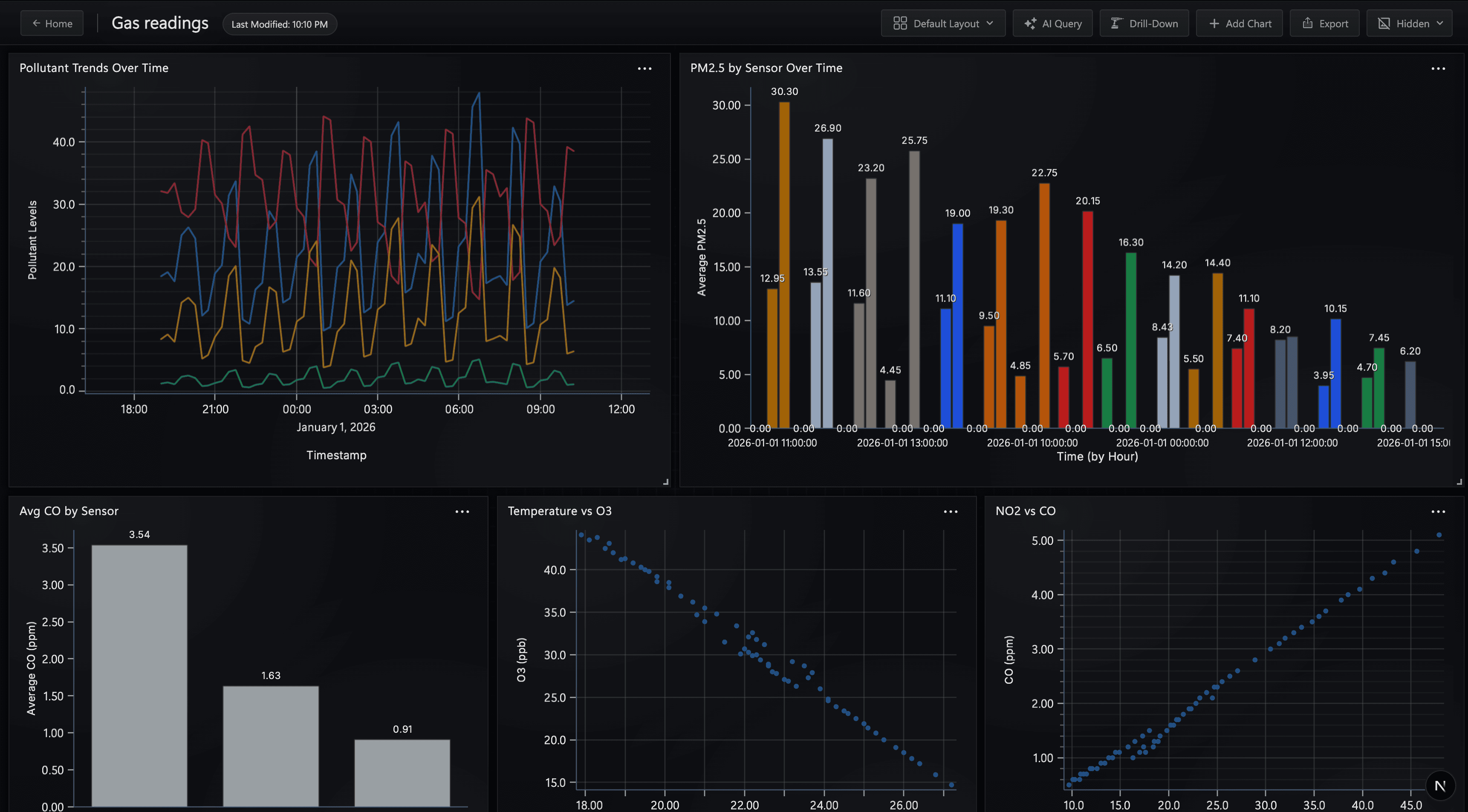The image size is (1468, 812).
Task: Click the grid icon in Default Layout
Action: [900, 23]
